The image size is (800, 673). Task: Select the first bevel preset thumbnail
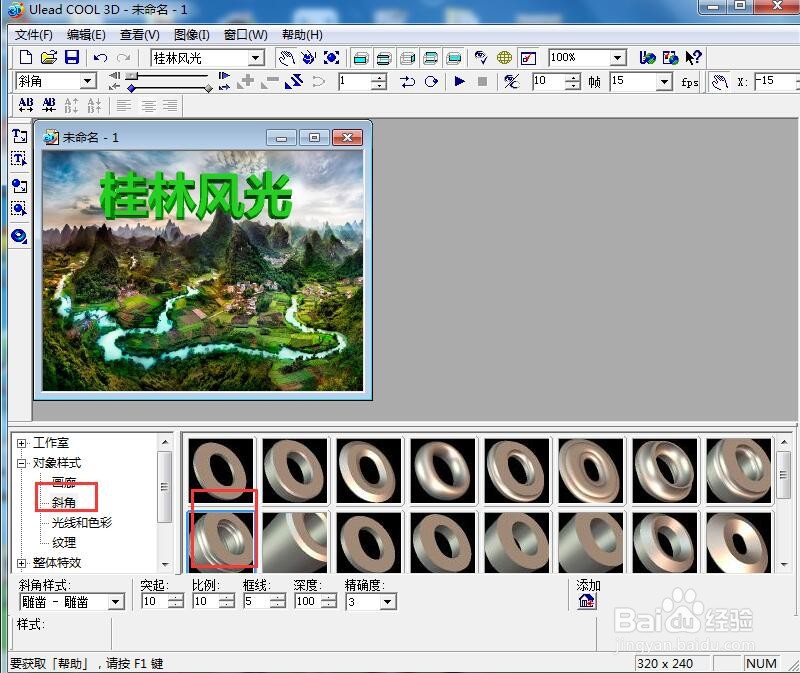click(x=221, y=471)
